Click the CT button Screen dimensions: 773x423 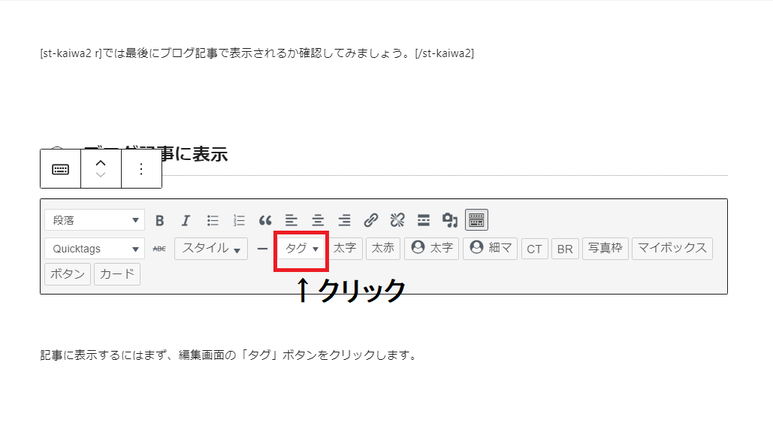534,248
